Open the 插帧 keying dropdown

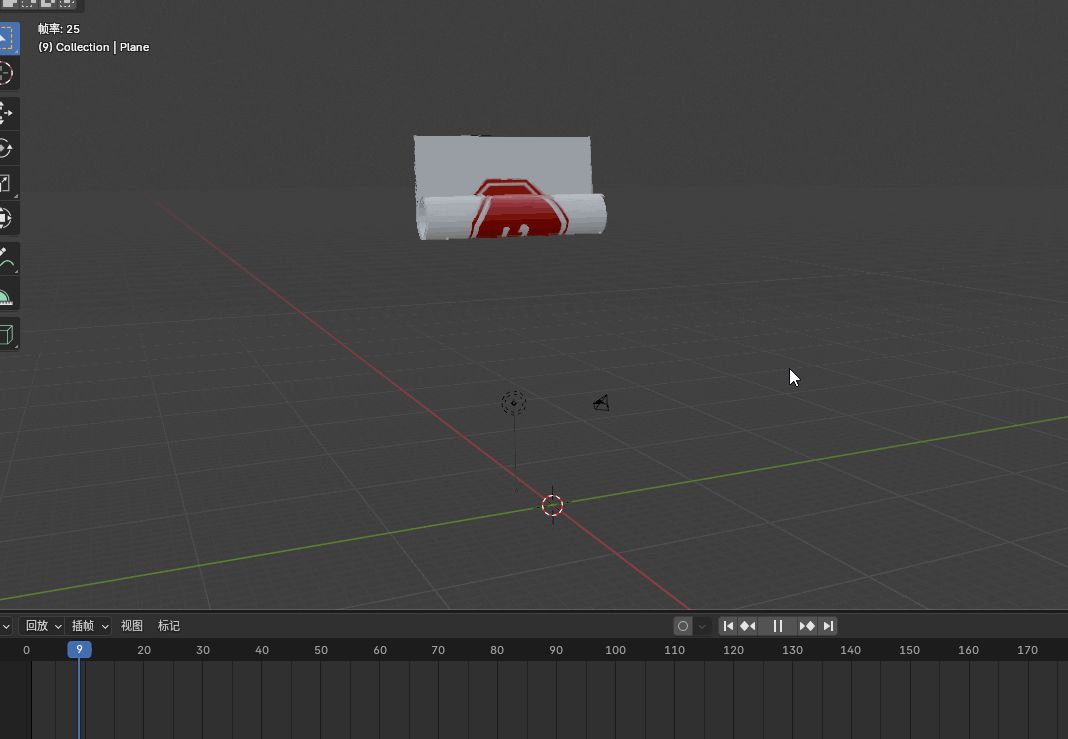pos(90,626)
